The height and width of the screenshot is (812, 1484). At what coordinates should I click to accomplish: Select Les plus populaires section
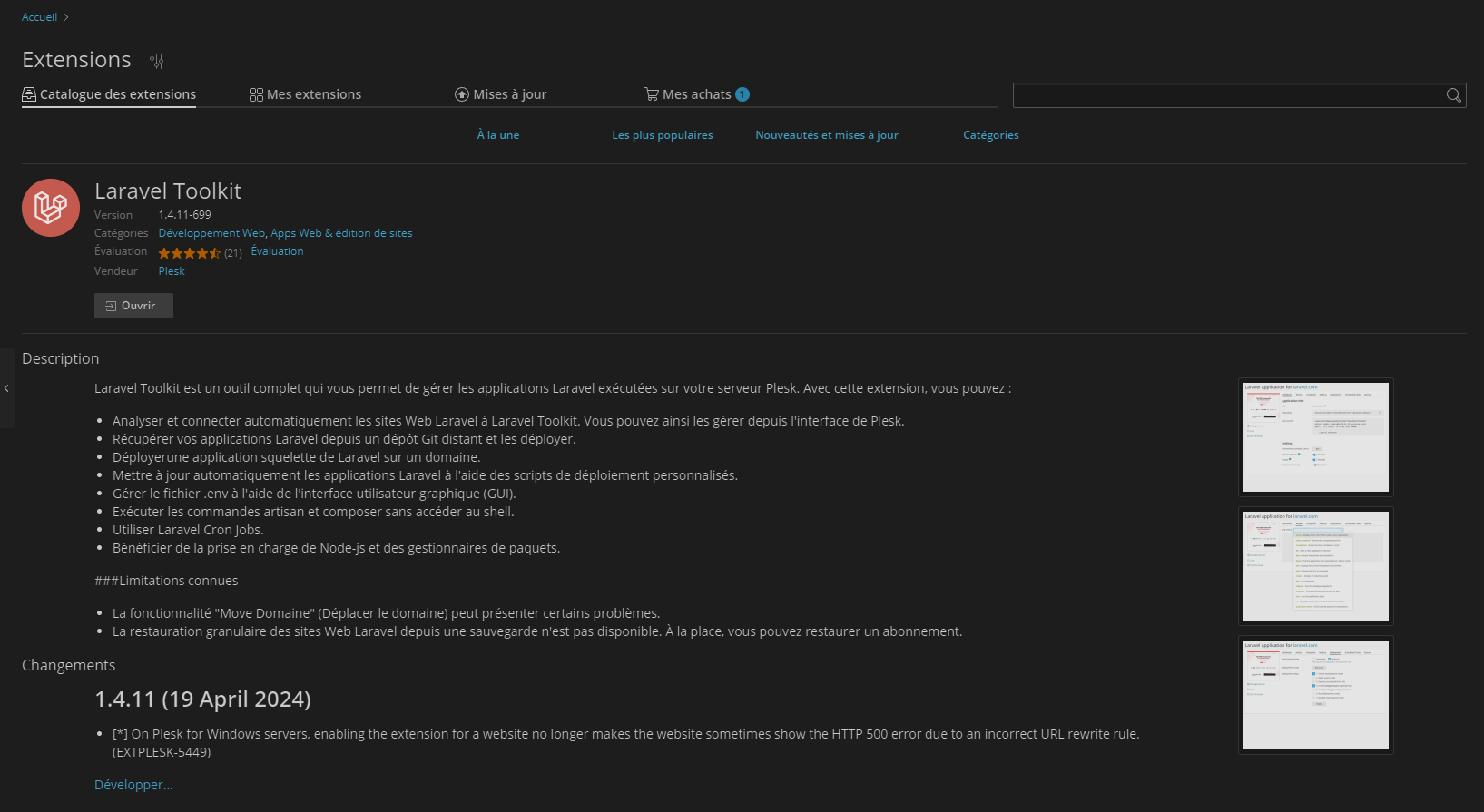click(663, 135)
